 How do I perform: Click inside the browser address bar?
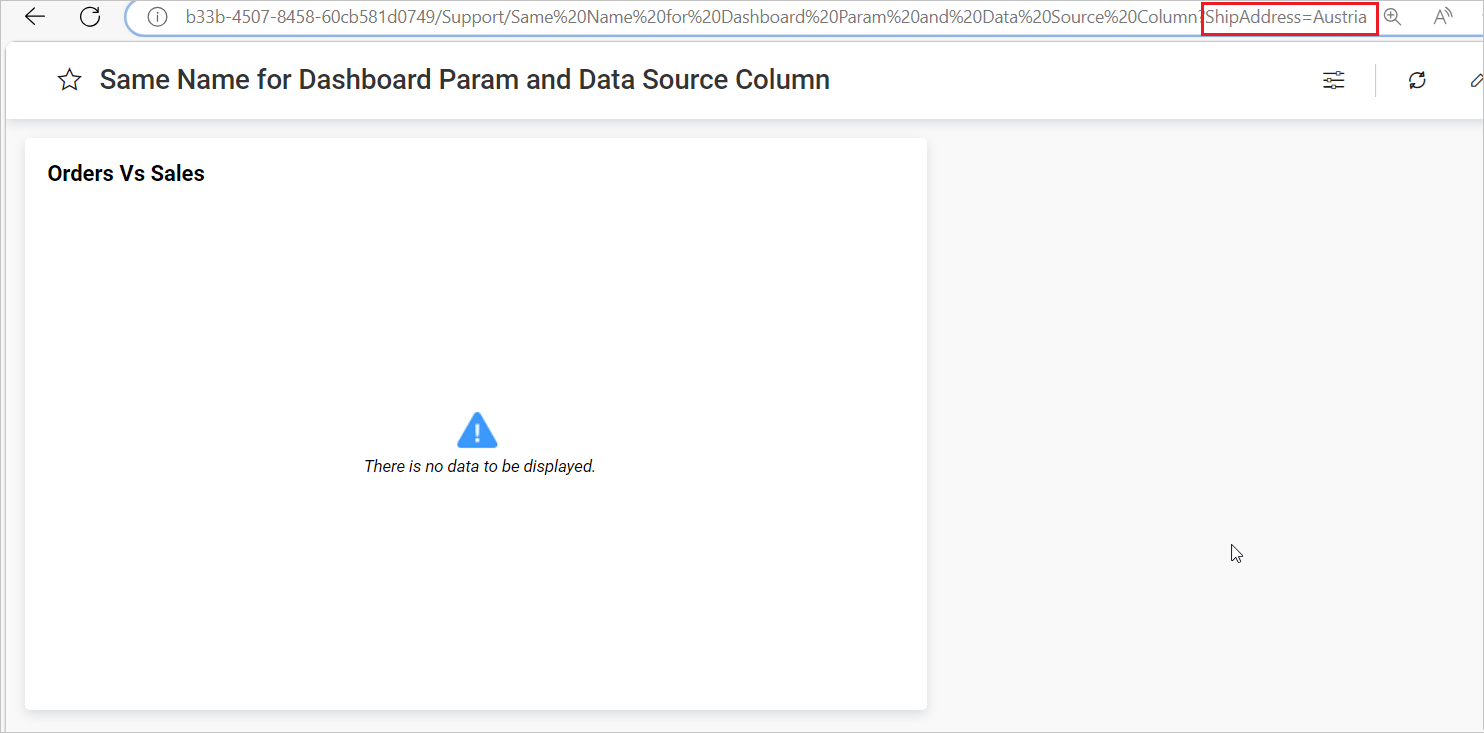tap(700, 17)
